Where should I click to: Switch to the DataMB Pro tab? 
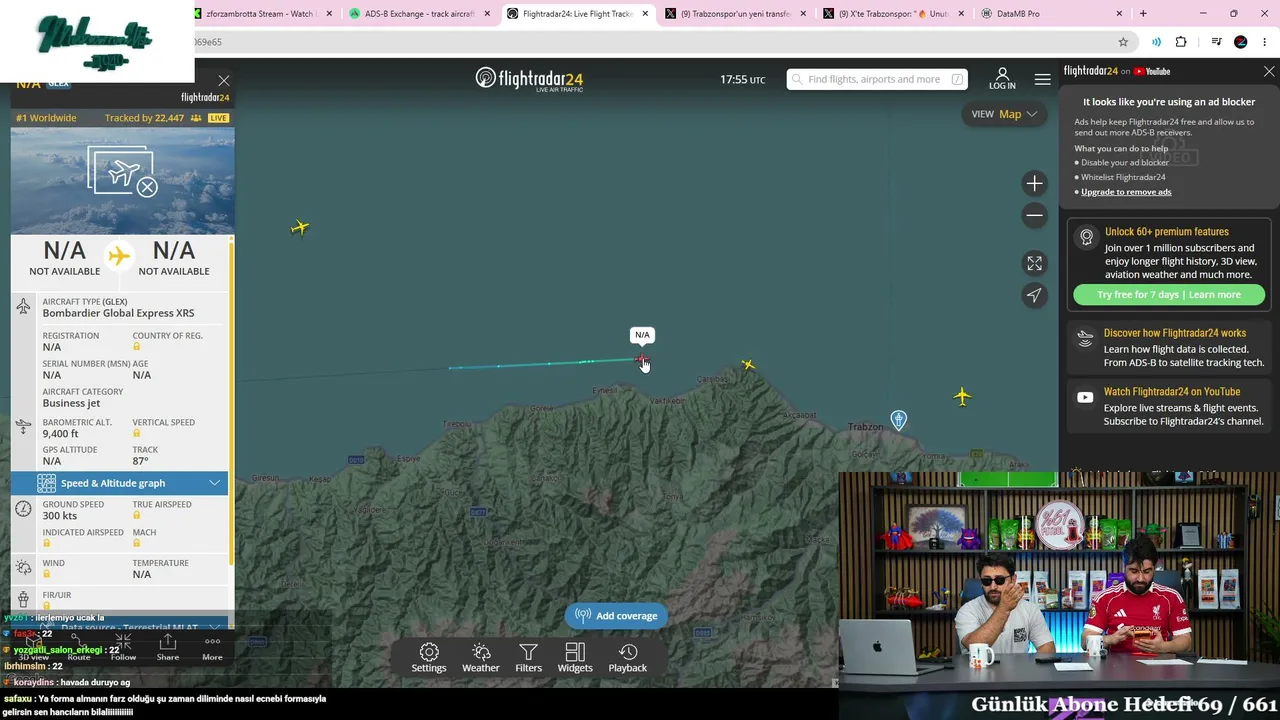pyautogui.click(x=1048, y=14)
